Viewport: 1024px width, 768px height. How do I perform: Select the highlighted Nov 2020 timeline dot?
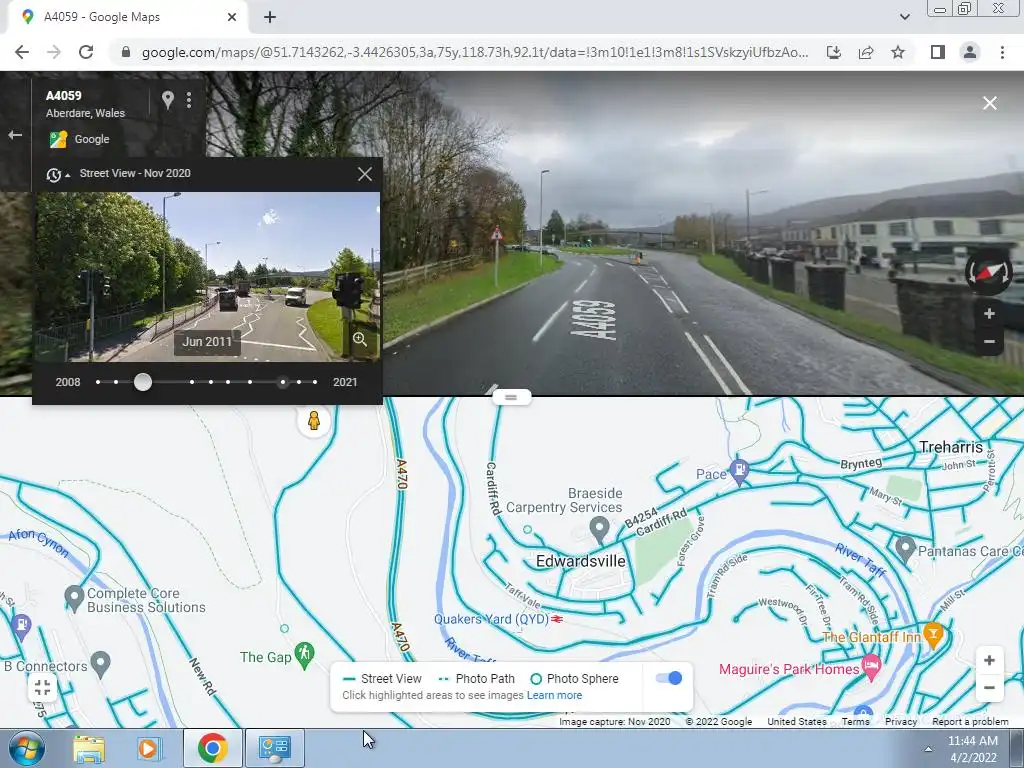point(283,382)
